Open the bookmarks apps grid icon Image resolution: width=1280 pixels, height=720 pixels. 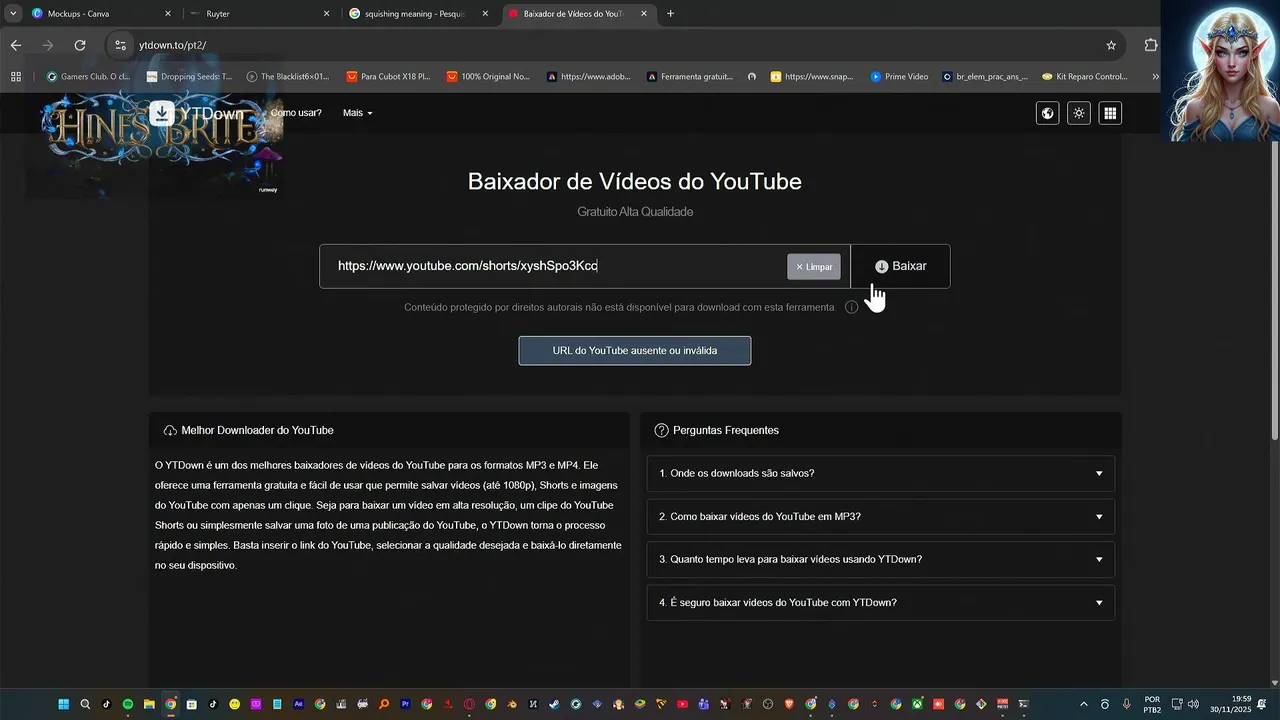click(x=15, y=76)
